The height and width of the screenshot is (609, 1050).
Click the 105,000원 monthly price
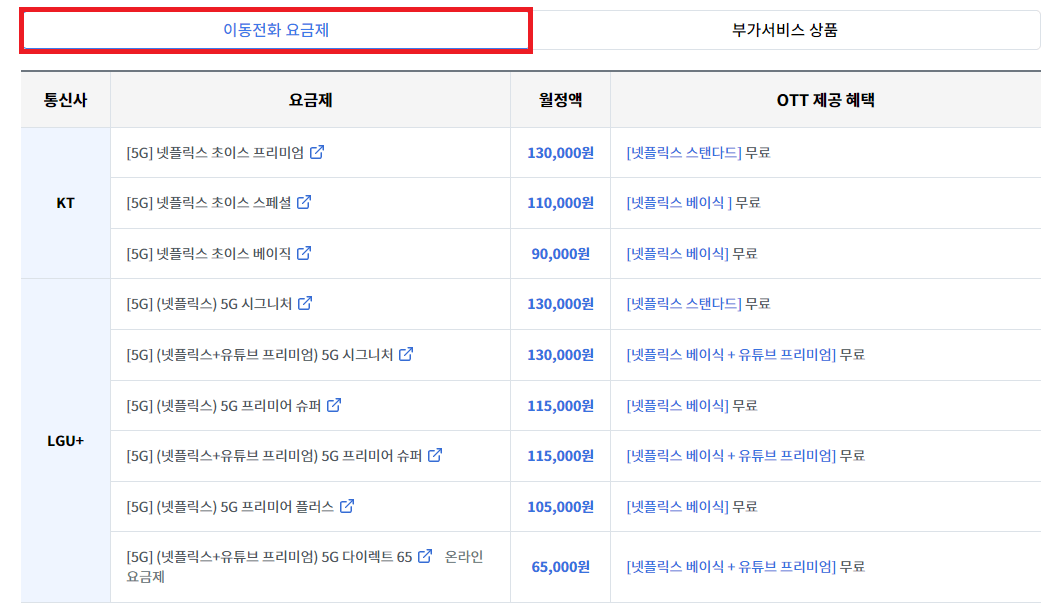[x=560, y=506]
